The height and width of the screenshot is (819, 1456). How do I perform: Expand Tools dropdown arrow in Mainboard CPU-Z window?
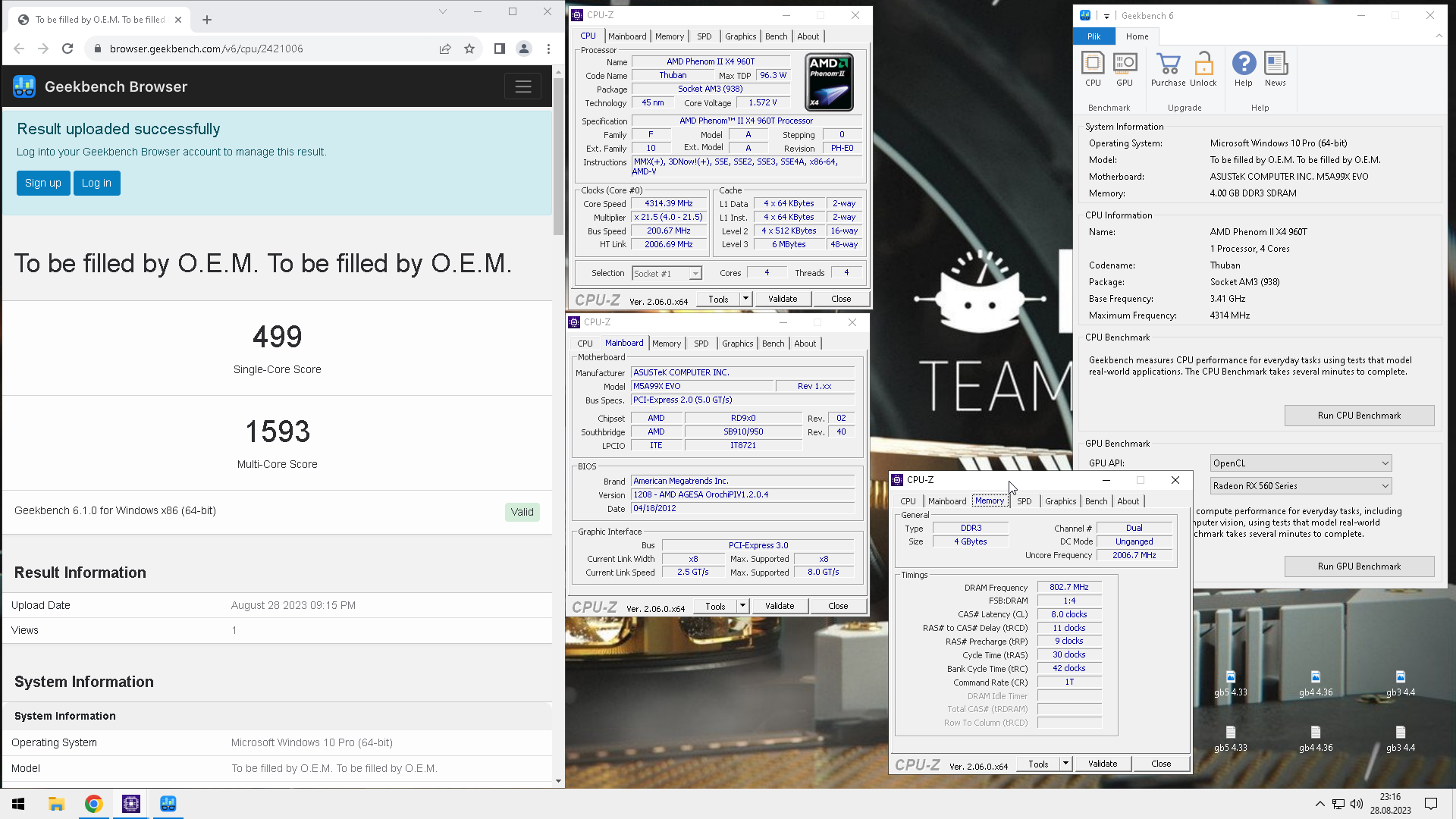(742, 606)
